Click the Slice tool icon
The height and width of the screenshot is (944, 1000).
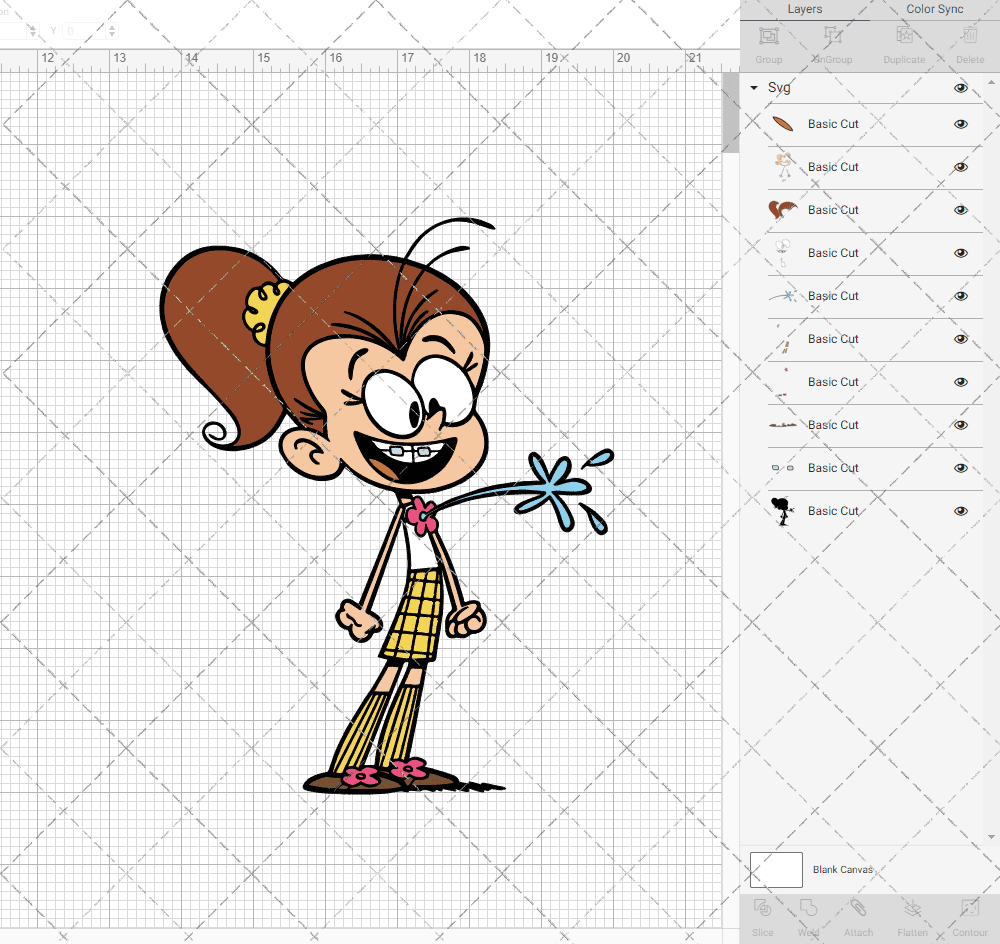(x=762, y=908)
